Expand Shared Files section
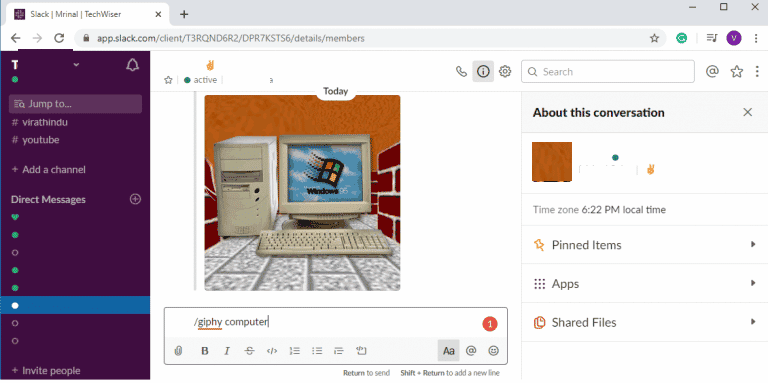Image resolution: width=768 pixels, height=383 pixels. 645,322
